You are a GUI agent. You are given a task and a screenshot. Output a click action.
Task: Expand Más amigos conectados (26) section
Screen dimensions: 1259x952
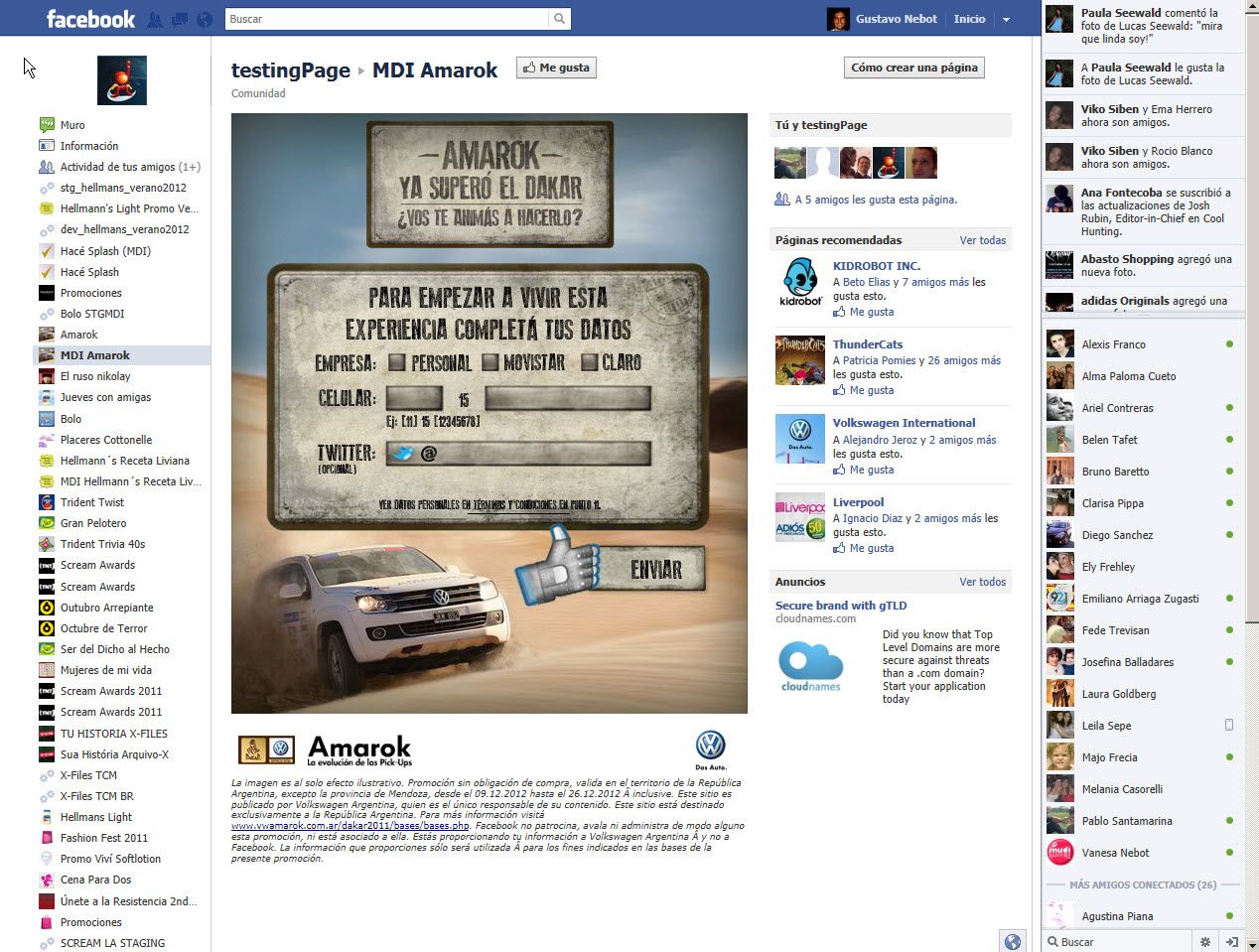click(1143, 884)
